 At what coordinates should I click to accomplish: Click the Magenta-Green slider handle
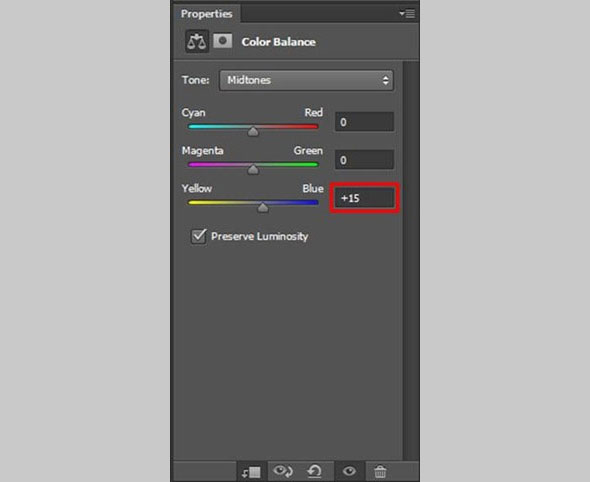[253, 169]
